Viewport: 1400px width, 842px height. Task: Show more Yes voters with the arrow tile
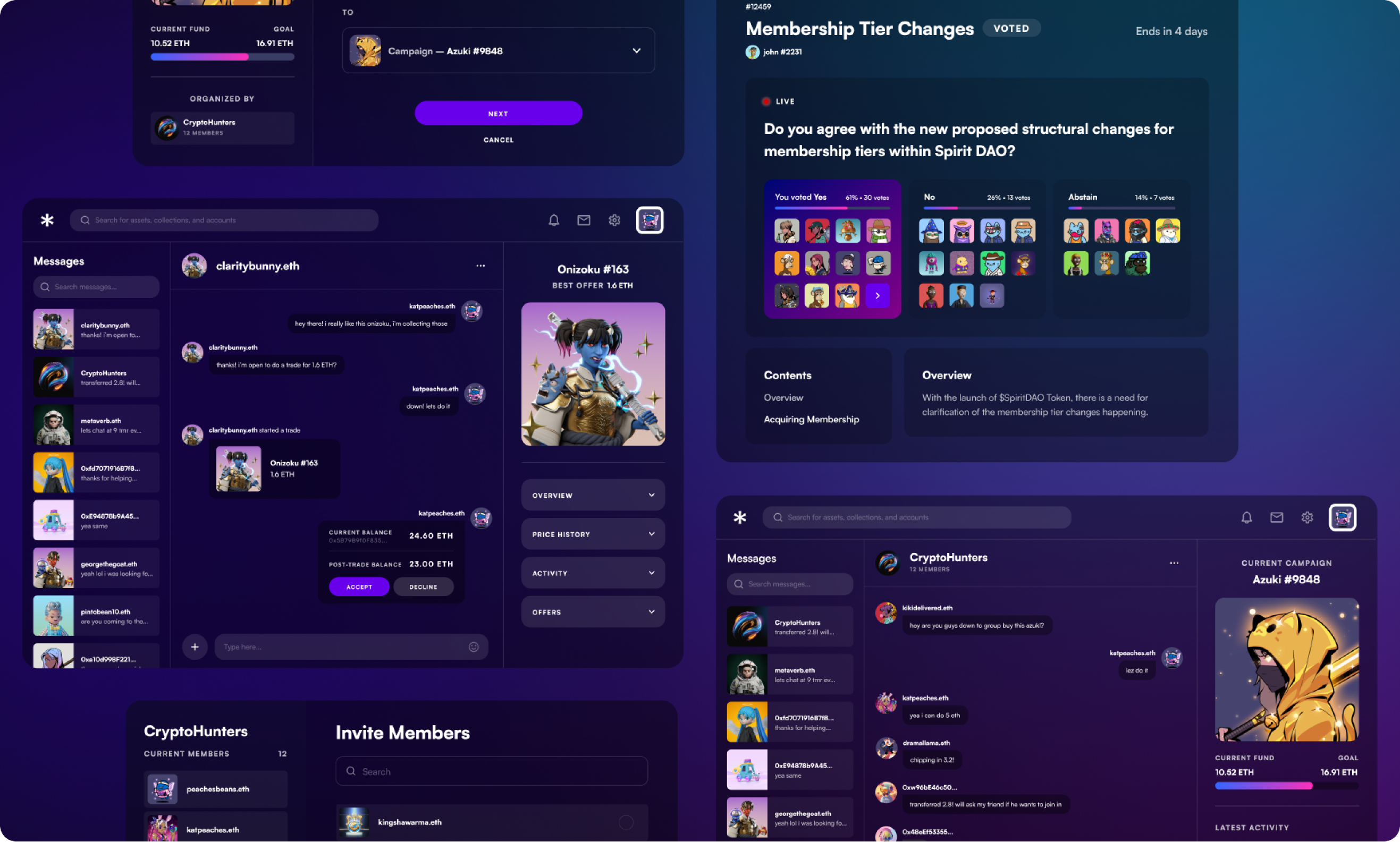[x=877, y=295]
